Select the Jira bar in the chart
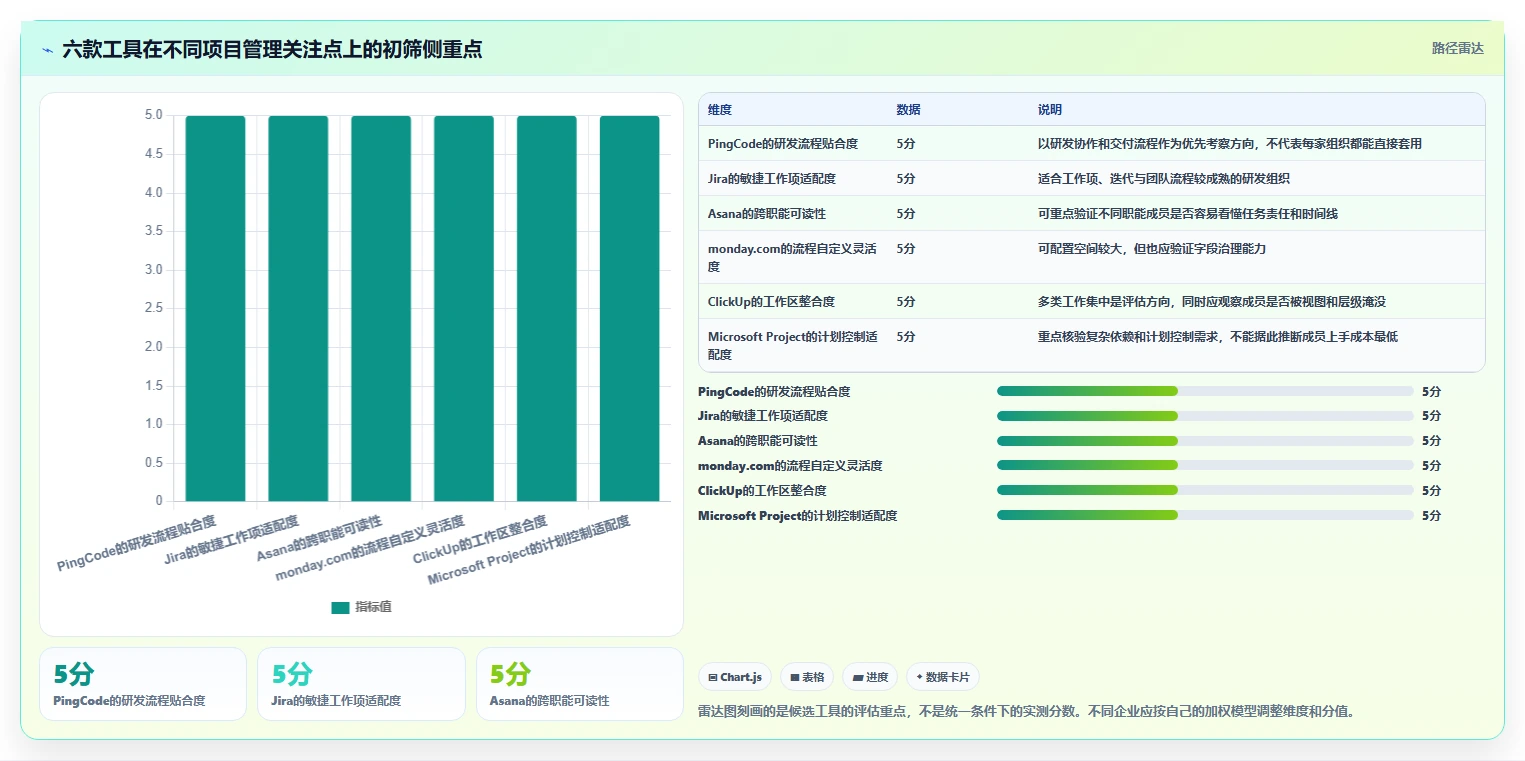This screenshot has height=761, width=1525. coord(298,308)
